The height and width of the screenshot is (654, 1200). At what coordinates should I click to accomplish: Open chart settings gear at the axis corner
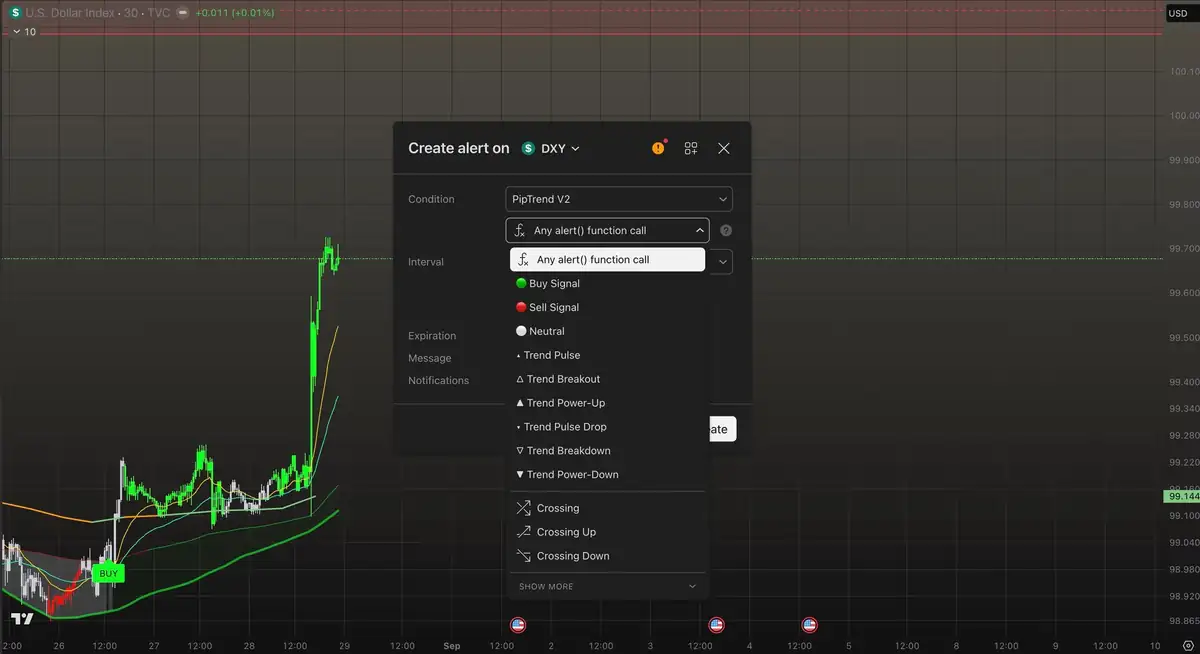coord(1187,645)
